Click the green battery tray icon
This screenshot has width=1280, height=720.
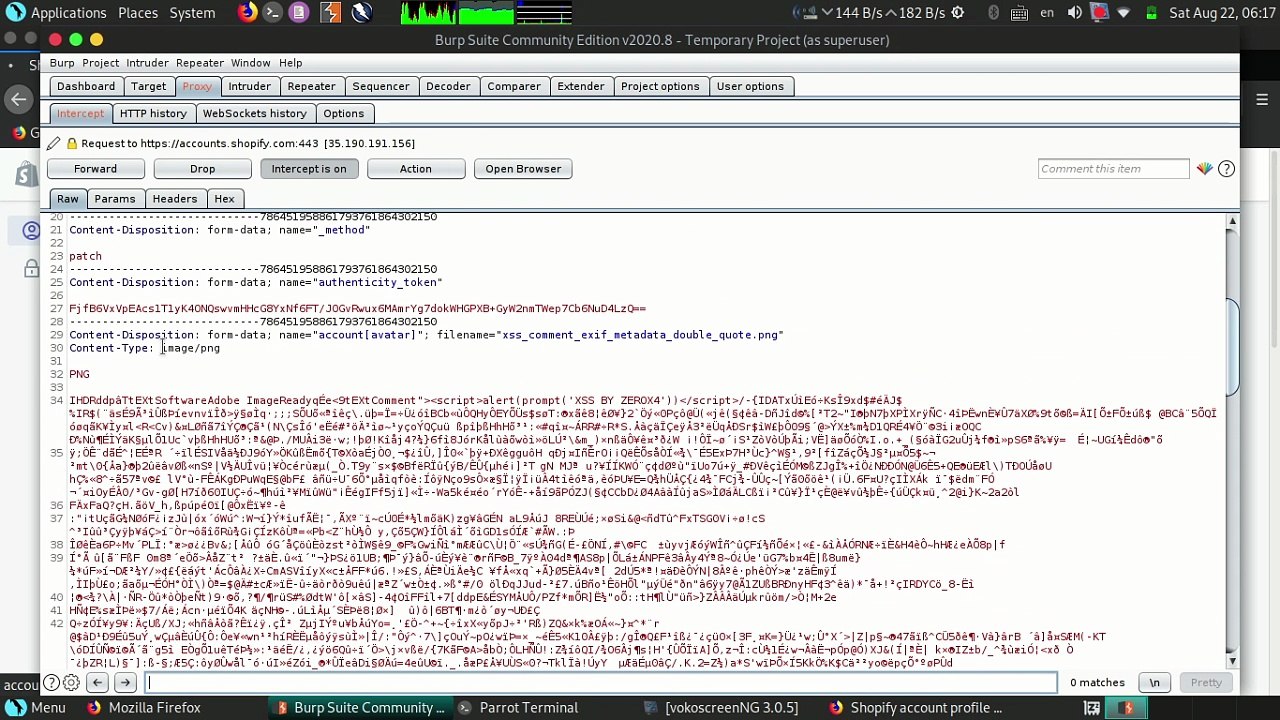pos(1151,13)
